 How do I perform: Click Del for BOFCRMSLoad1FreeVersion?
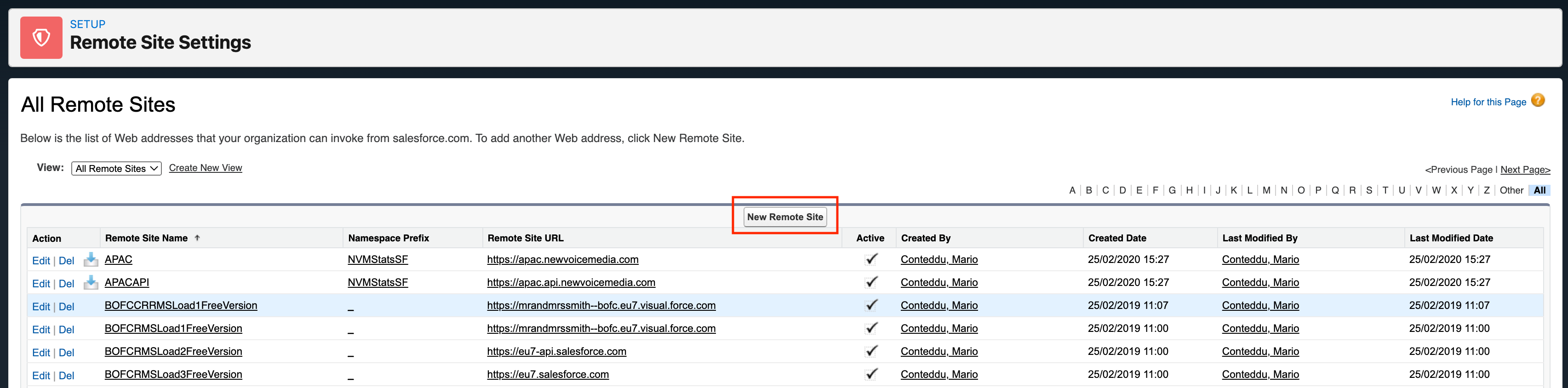coord(66,330)
